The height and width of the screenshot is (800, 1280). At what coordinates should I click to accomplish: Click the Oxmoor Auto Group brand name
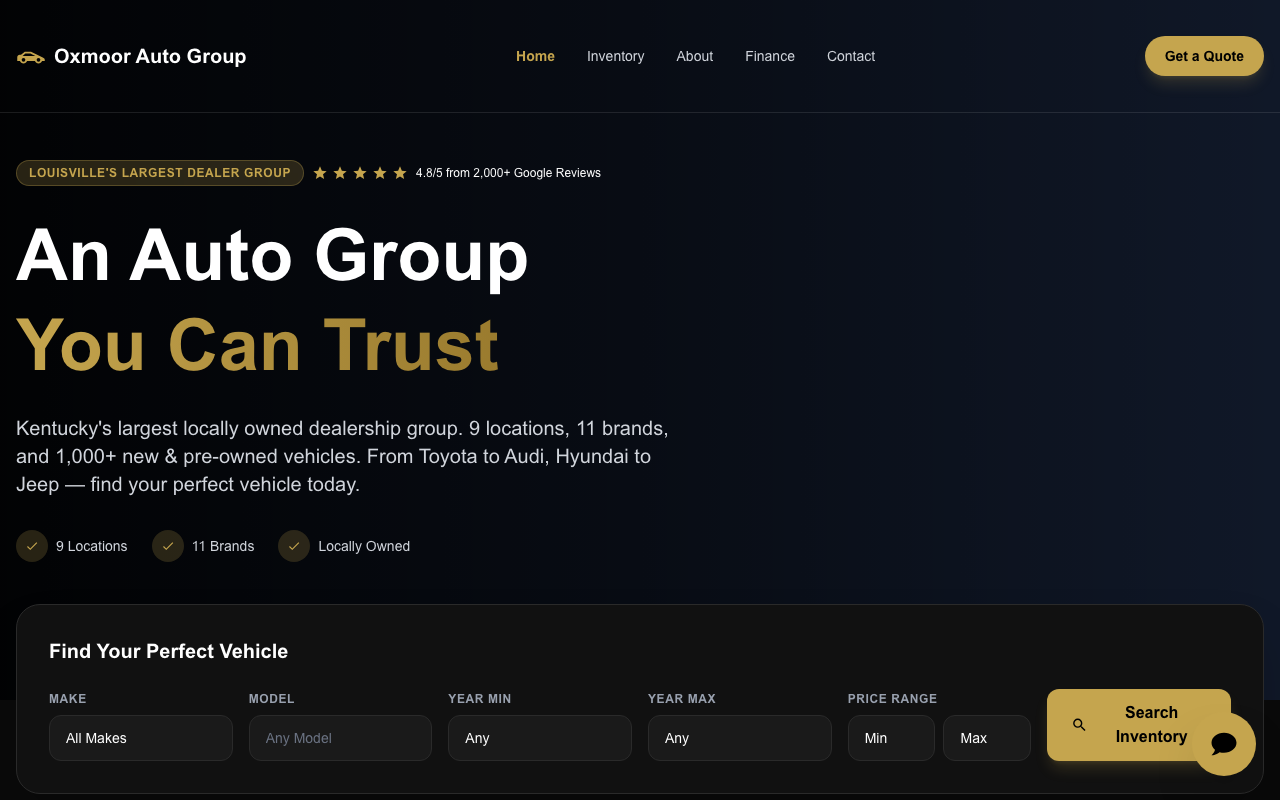point(150,56)
